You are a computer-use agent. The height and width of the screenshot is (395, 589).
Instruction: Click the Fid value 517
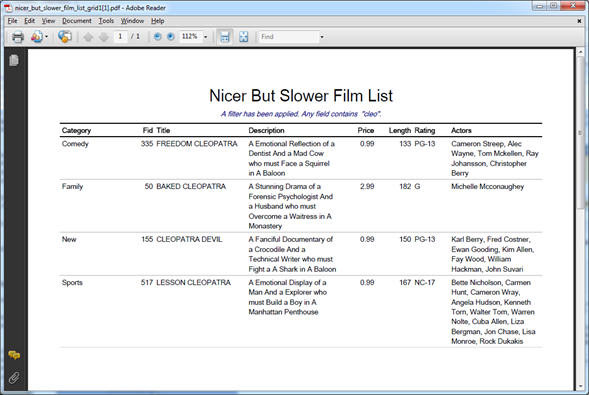click(147, 282)
